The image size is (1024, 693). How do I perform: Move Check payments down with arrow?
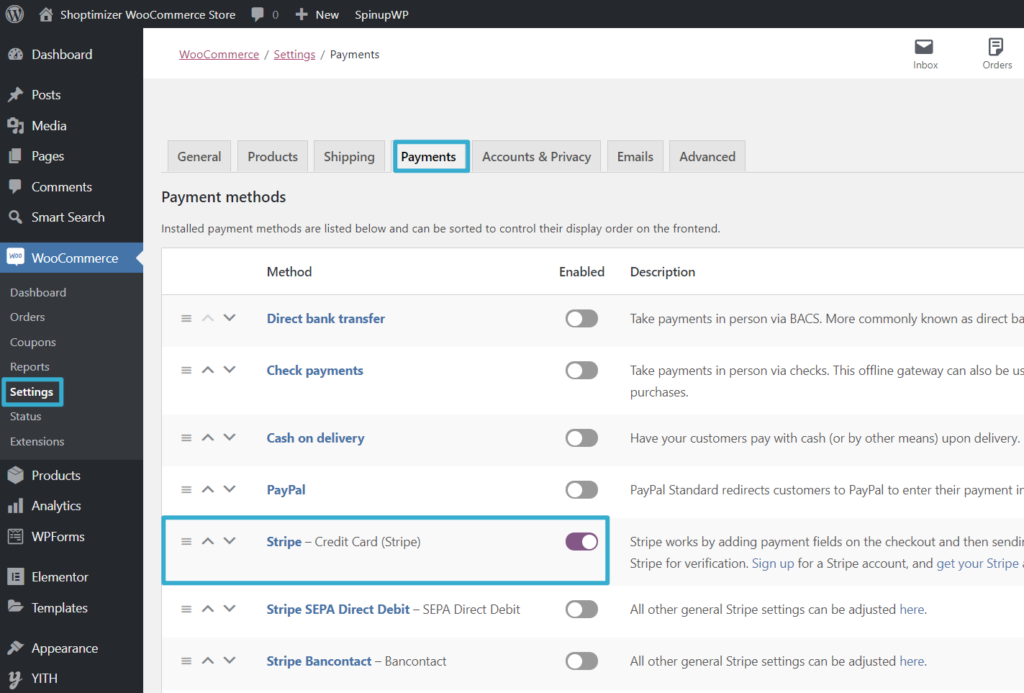pyautogui.click(x=230, y=370)
